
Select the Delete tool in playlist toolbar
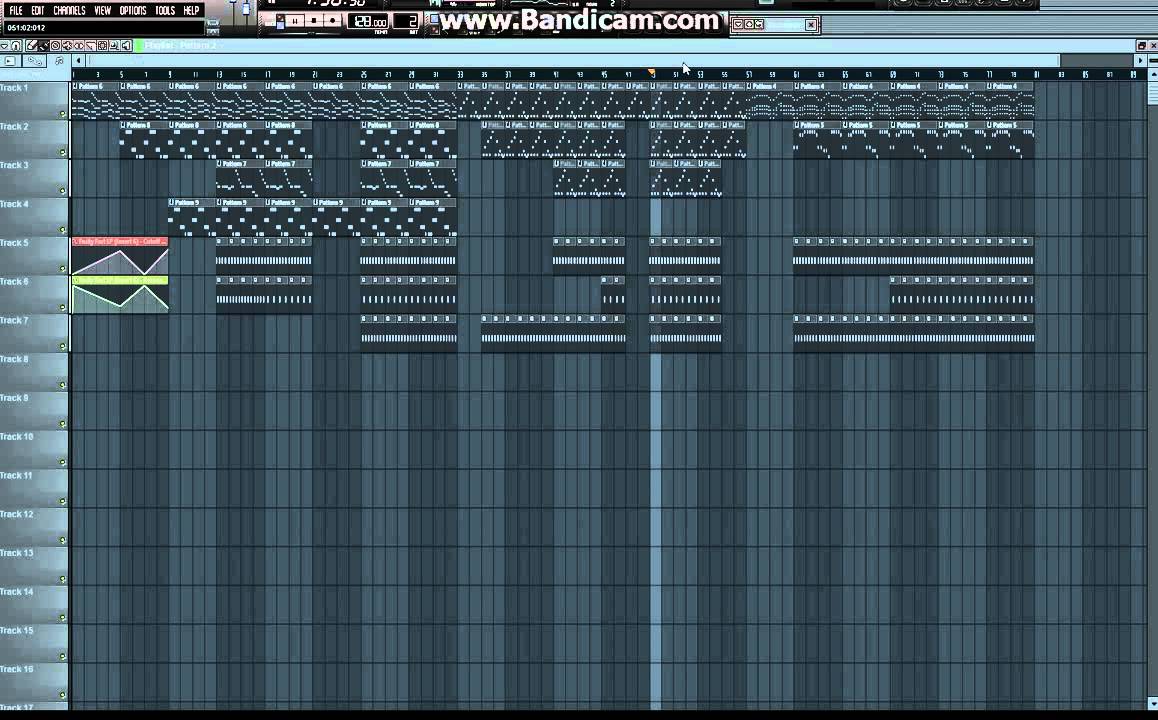click(55, 46)
